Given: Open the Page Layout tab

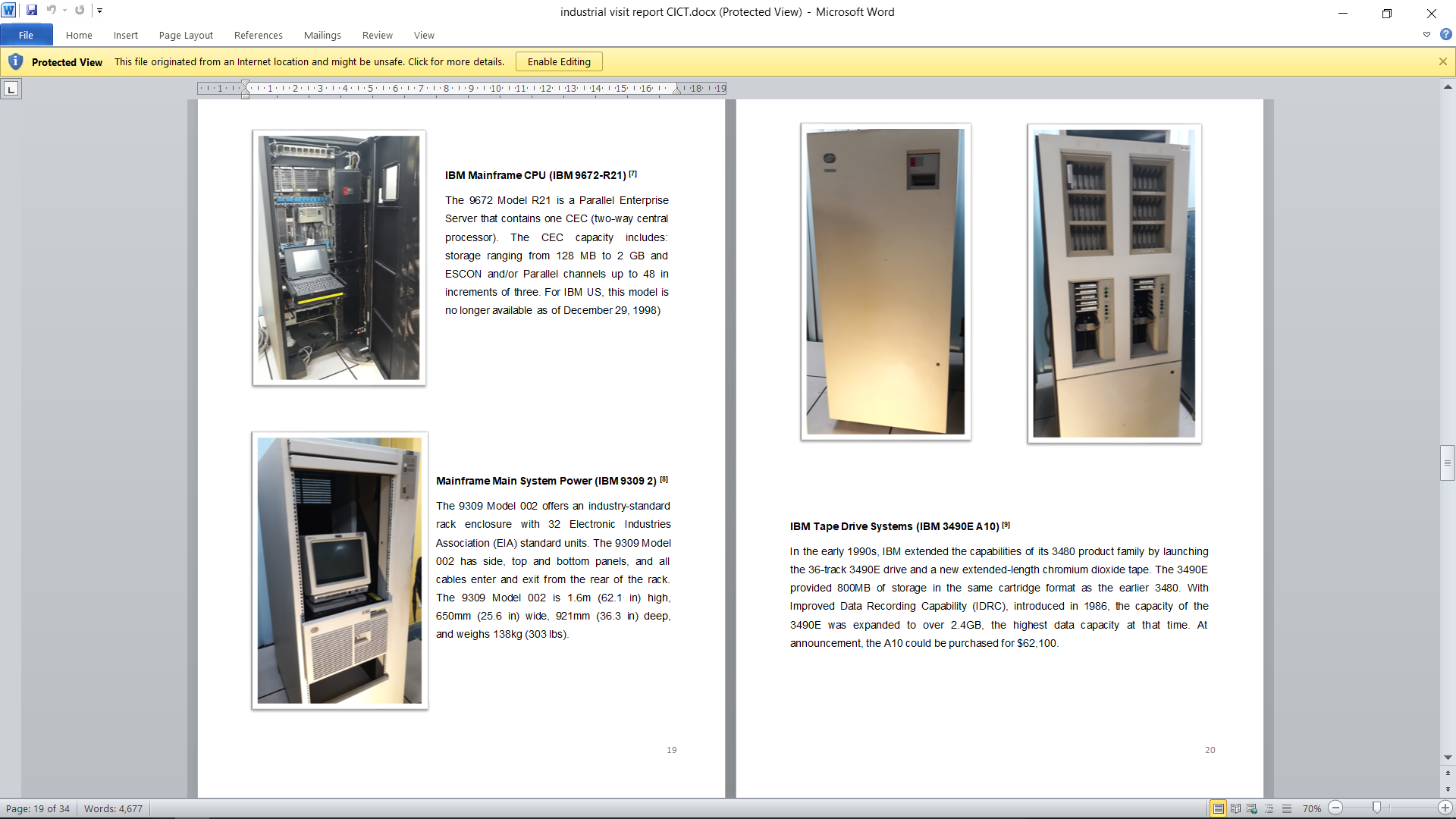Looking at the screenshot, I should click(x=186, y=35).
